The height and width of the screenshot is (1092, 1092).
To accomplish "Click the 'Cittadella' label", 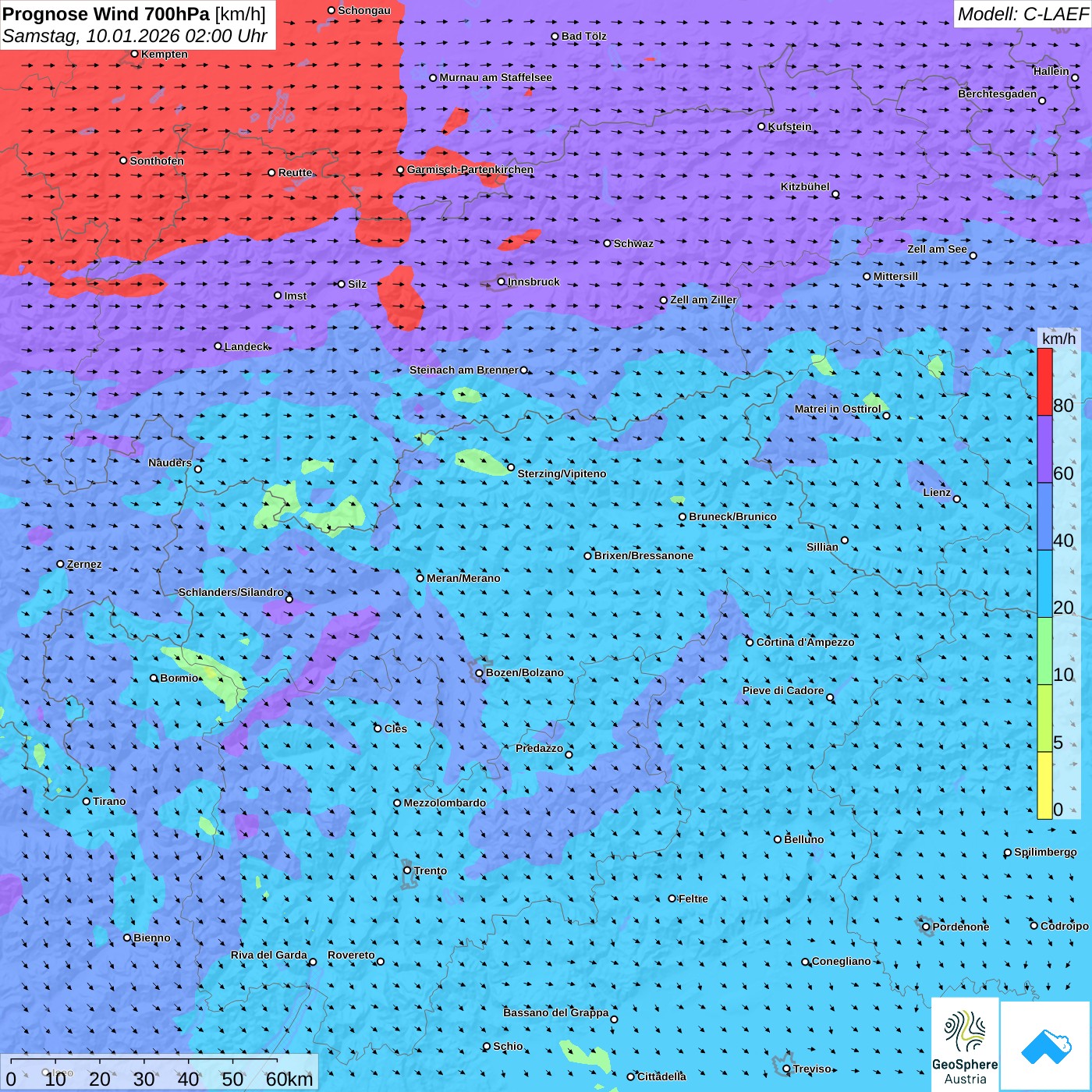I will (661, 1076).
